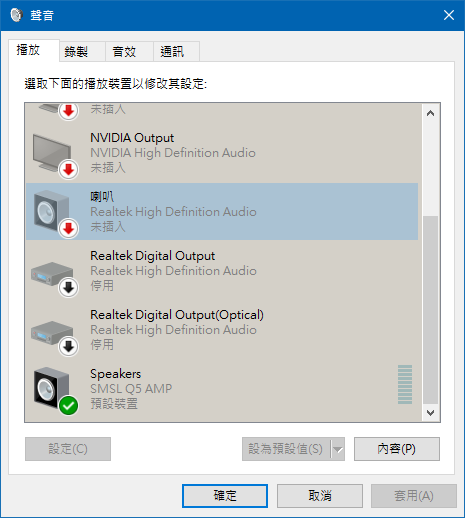465x518 pixels.
Task: Click the Realtek Digital Output(Optical) device icon
Action: tap(53, 334)
